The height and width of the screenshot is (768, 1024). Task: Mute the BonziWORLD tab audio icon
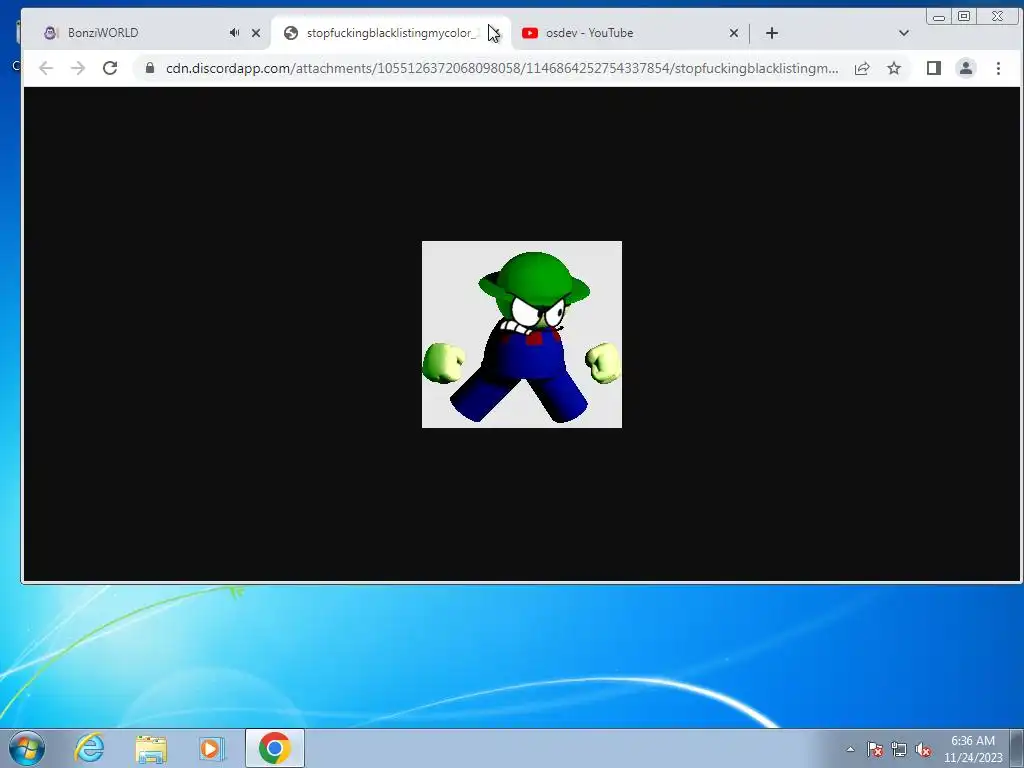coord(234,33)
